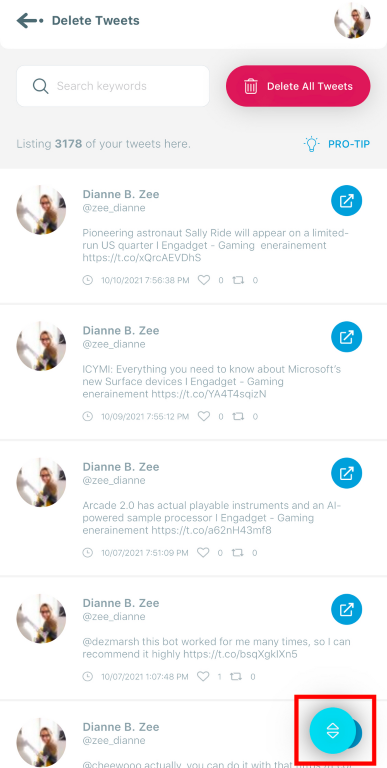The image size is (387, 768).
Task: Open the PRO-TIP lightbulb link
Action: click(337, 144)
